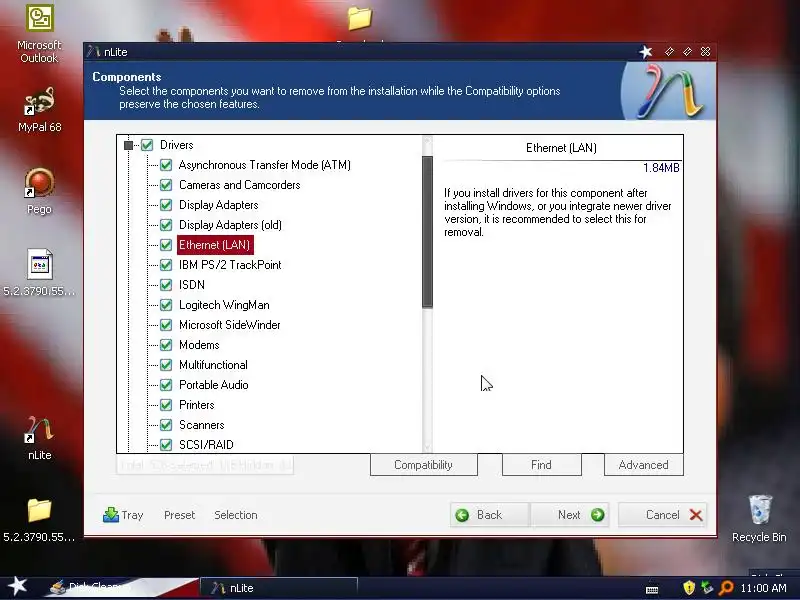Click the components list scrollbar thumb

[428, 232]
